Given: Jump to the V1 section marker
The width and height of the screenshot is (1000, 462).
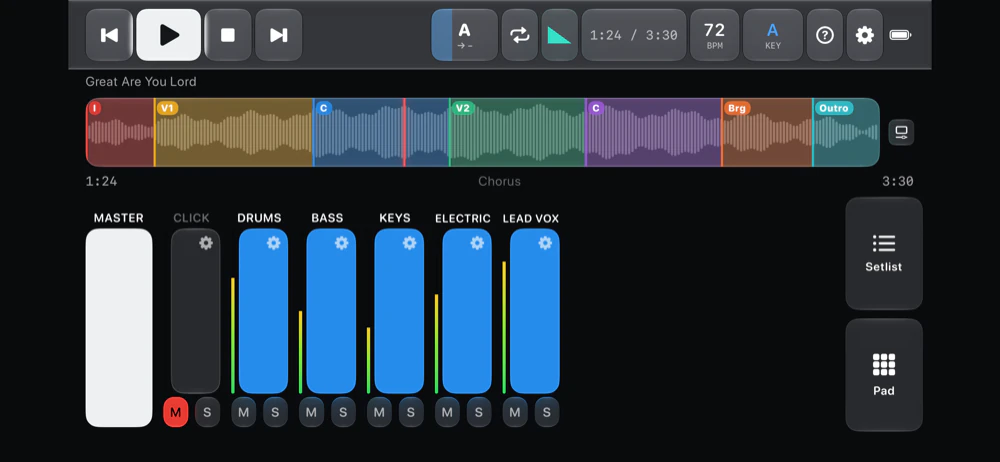Looking at the screenshot, I should tap(167, 108).
